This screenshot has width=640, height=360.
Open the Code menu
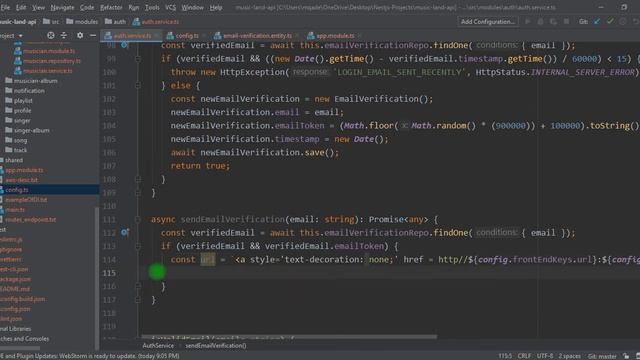(87, 7)
